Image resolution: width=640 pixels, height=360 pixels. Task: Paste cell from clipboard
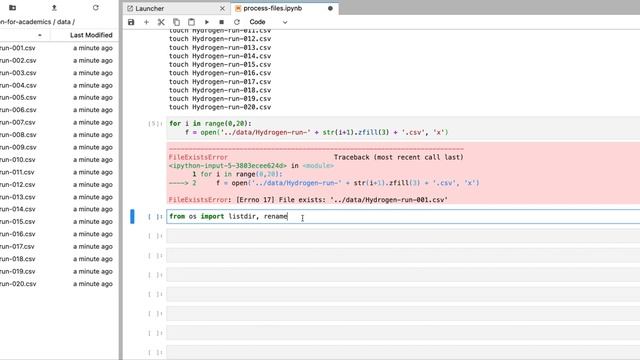click(191, 22)
